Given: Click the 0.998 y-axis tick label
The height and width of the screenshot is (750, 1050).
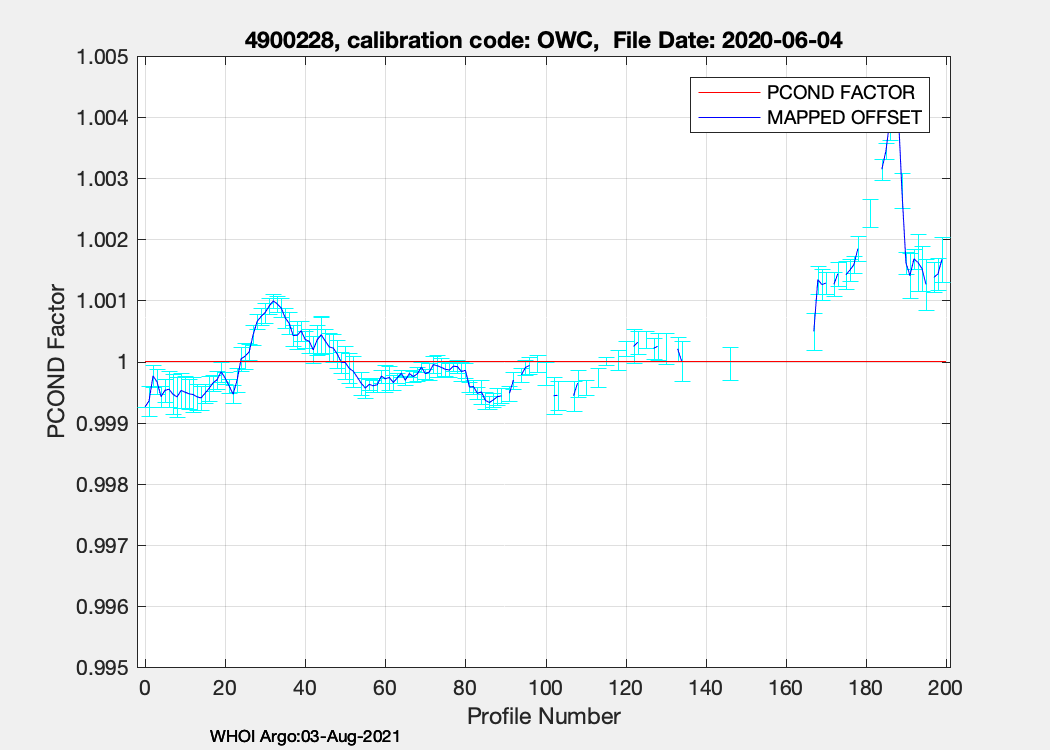Looking at the screenshot, I should (104, 485).
